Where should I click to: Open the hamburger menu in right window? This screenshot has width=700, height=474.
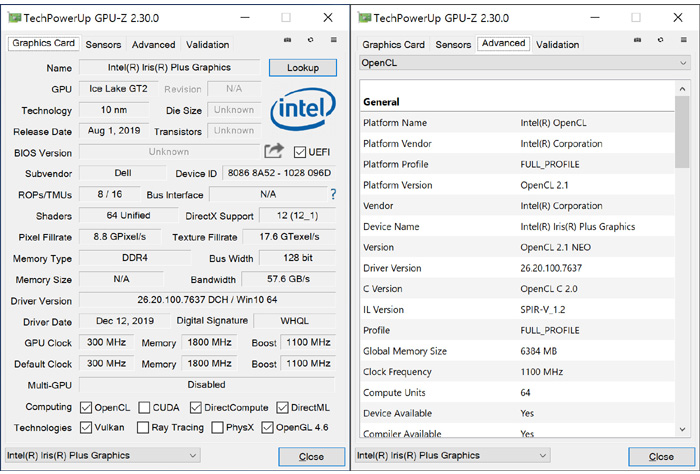pos(683,40)
